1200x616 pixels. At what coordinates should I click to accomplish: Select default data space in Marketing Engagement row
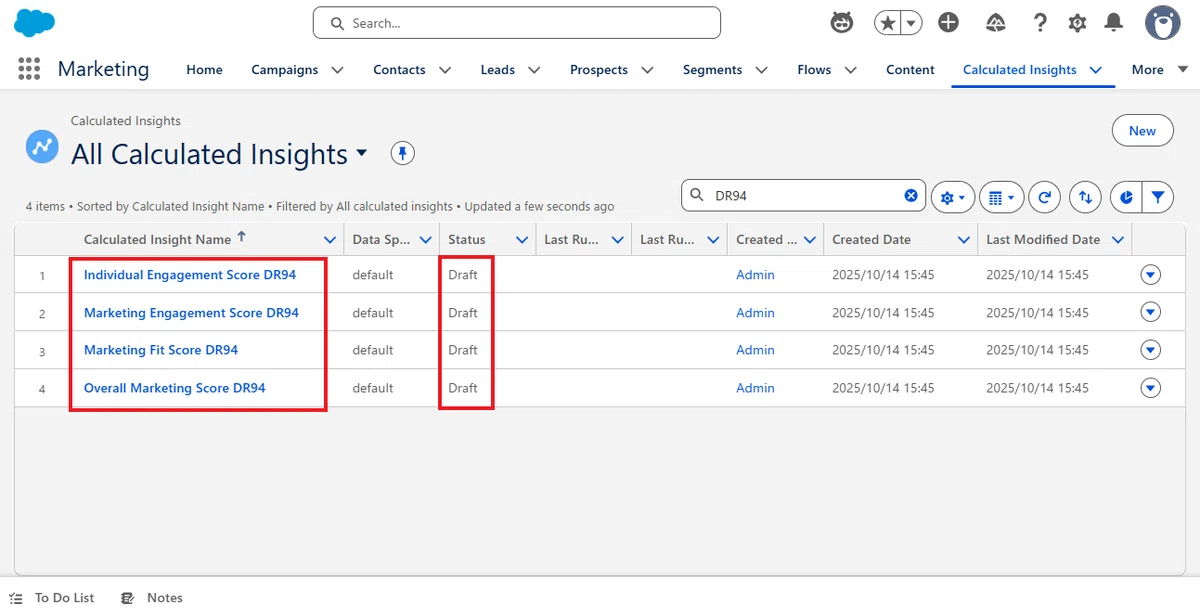373,313
